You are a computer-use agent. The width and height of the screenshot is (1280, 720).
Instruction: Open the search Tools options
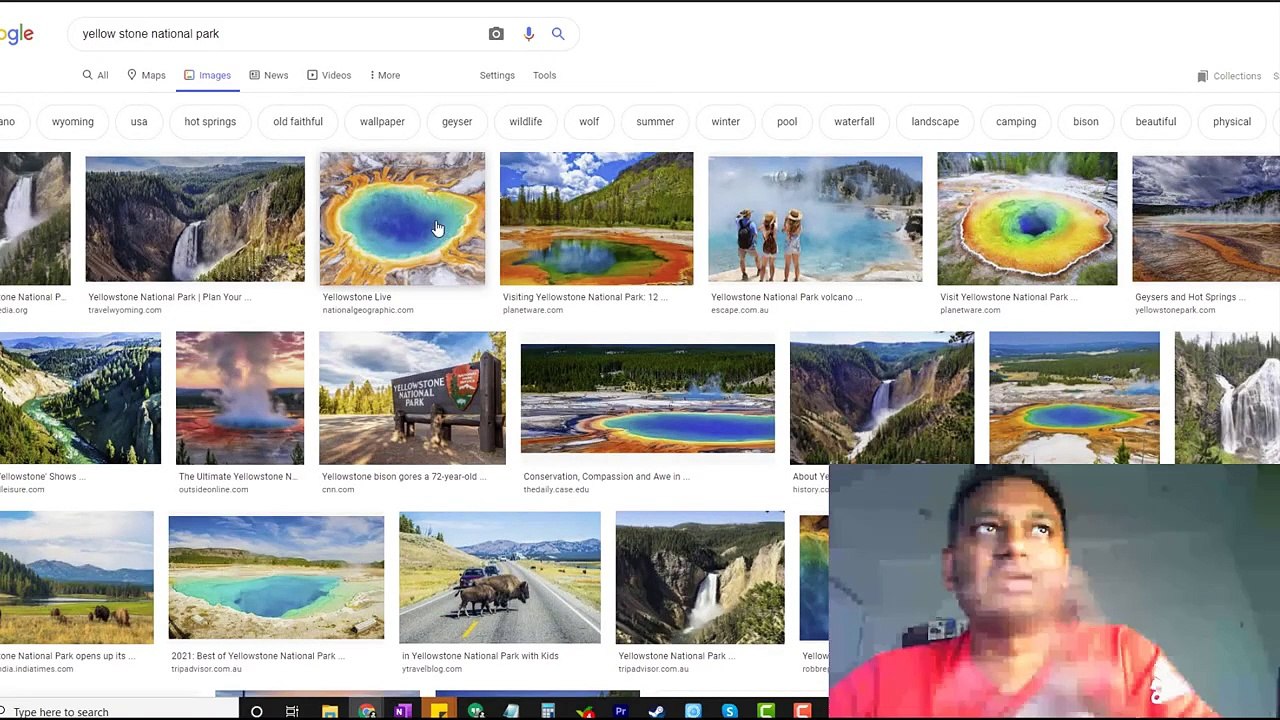coord(544,75)
